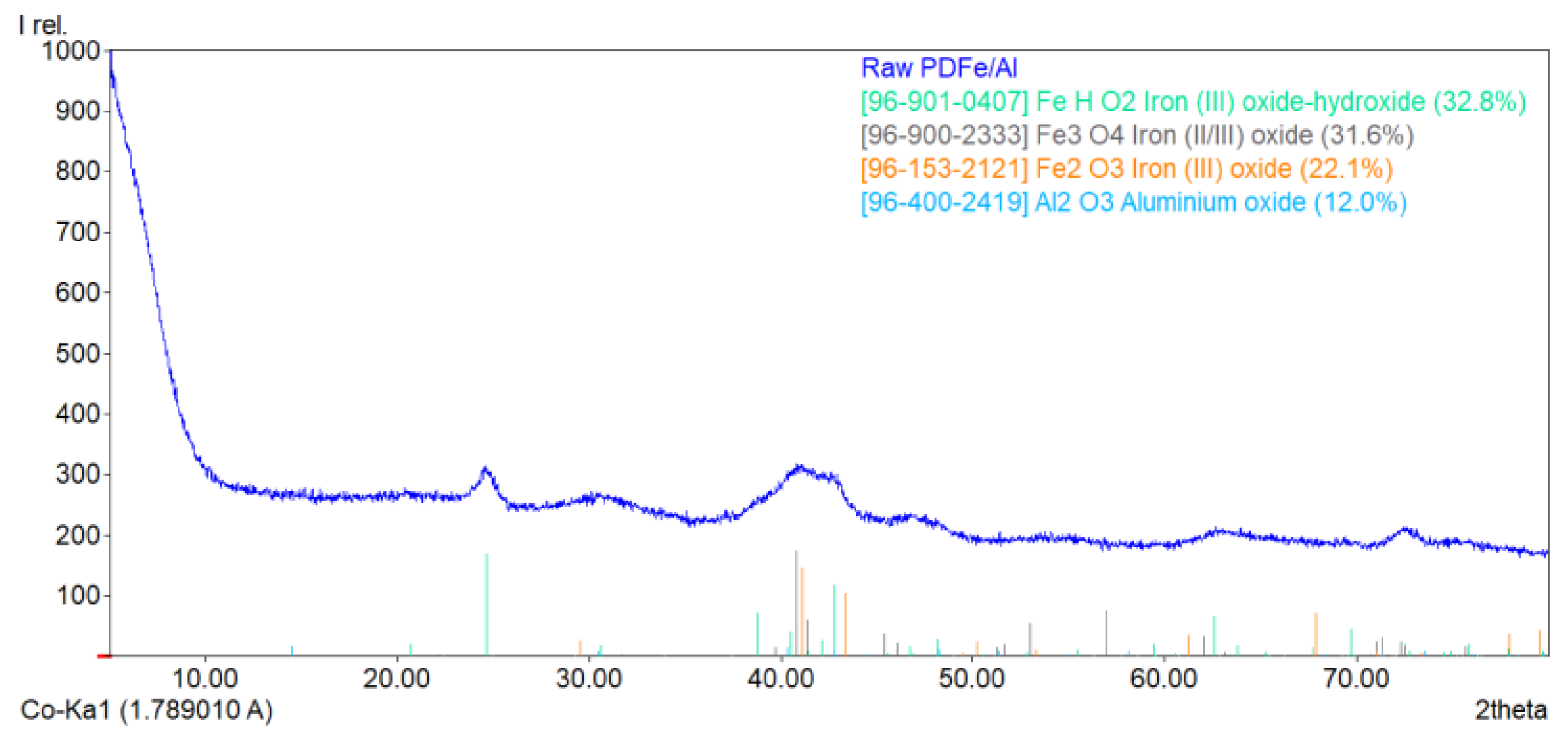Click the I rel. axis title
This screenshot has height=741, width=1568.
pos(42,26)
